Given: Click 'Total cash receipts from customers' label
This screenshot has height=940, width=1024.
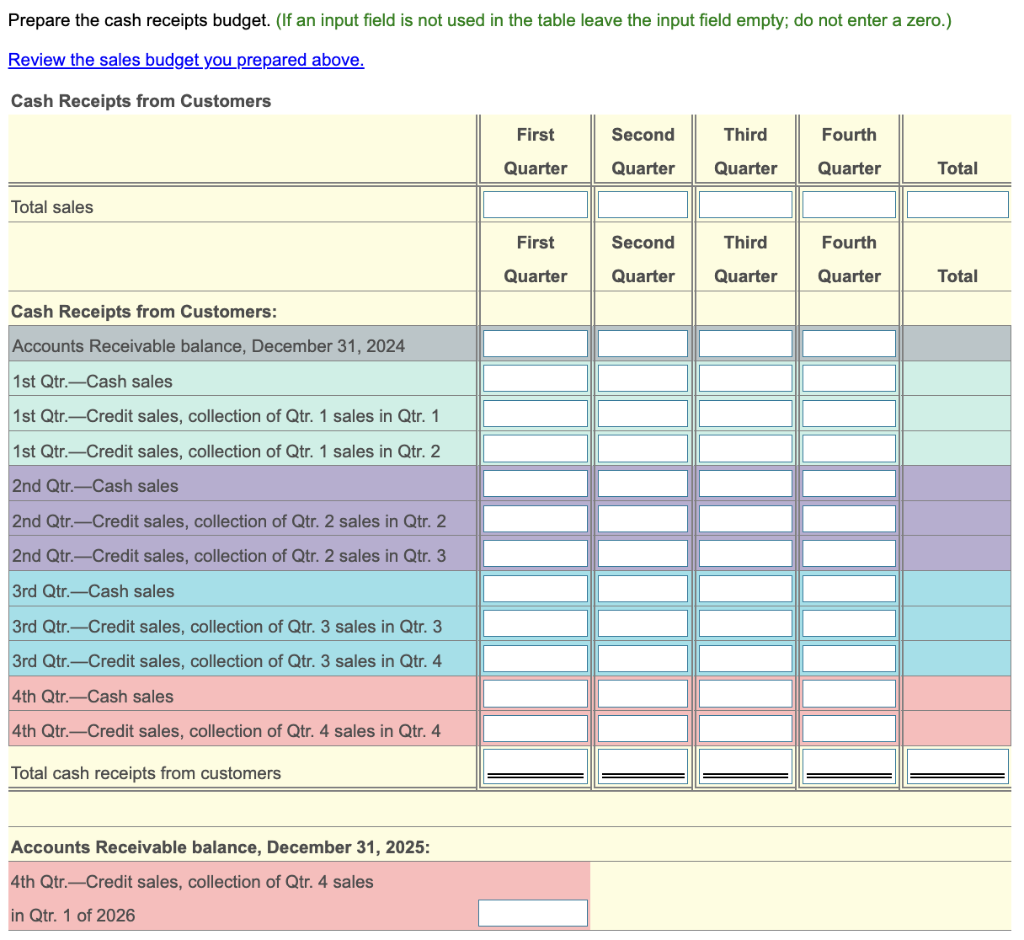Looking at the screenshot, I should pyautogui.click(x=146, y=773).
